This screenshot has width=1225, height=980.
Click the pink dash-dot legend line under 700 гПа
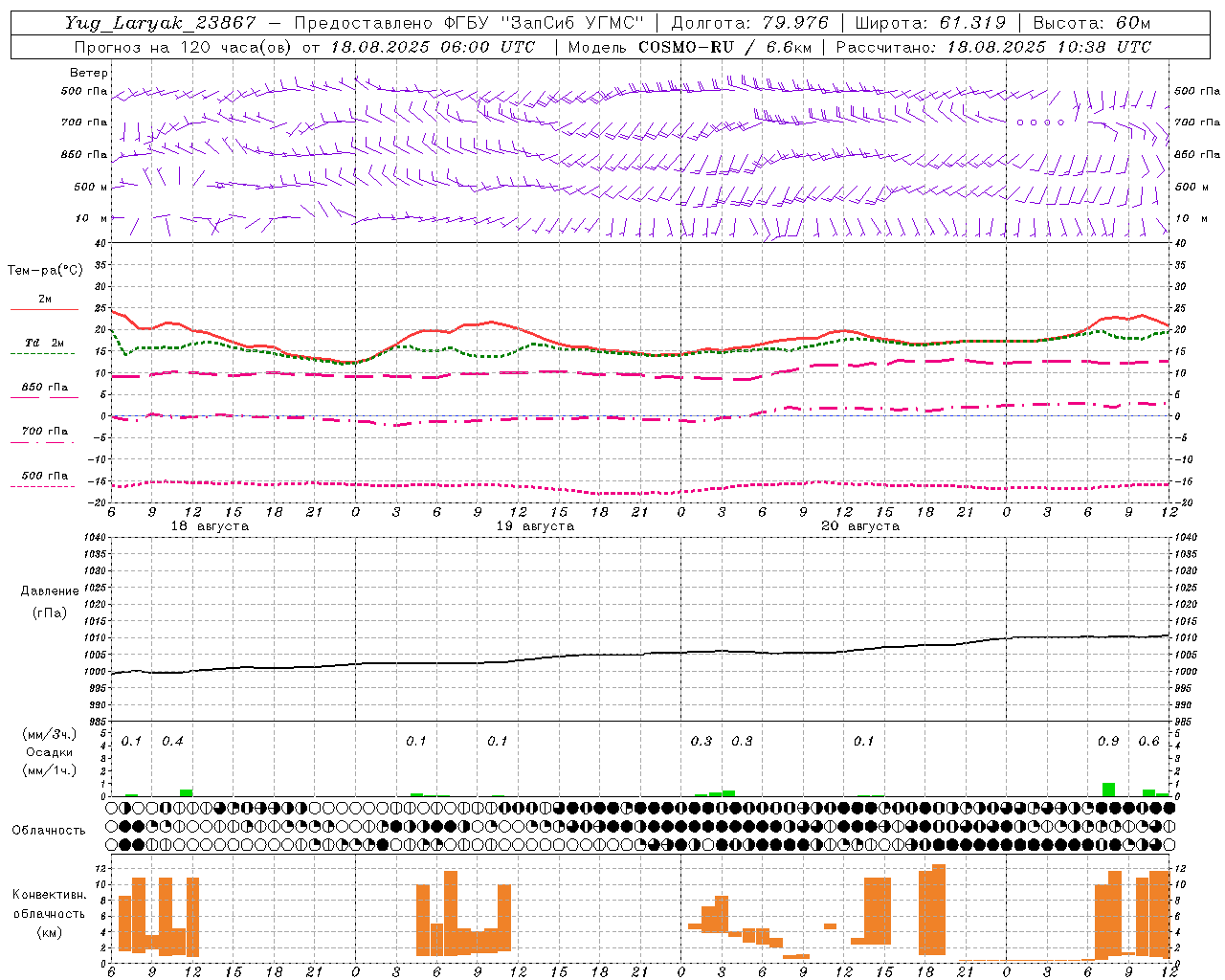pos(43,441)
